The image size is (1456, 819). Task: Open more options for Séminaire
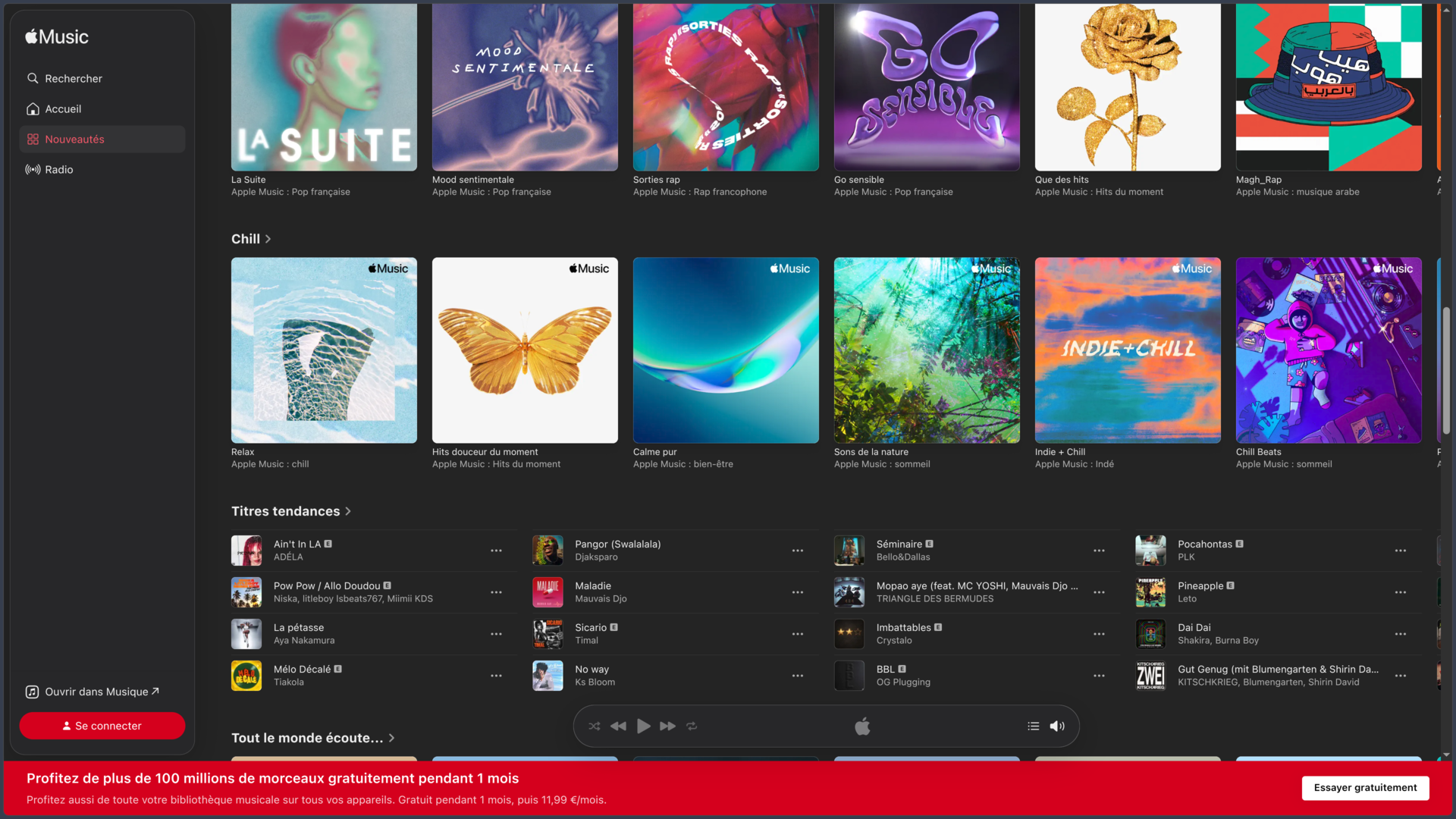(x=1099, y=551)
